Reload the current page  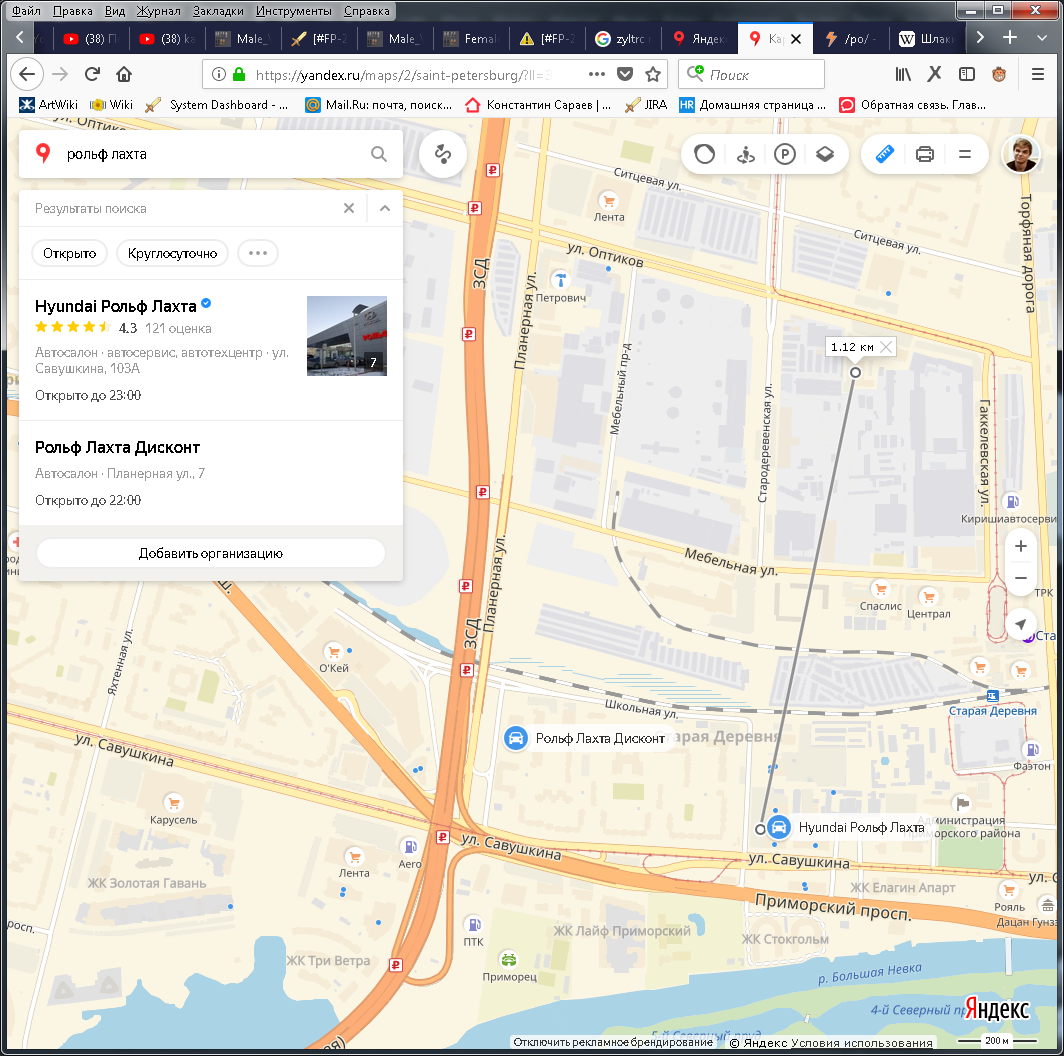(92, 74)
